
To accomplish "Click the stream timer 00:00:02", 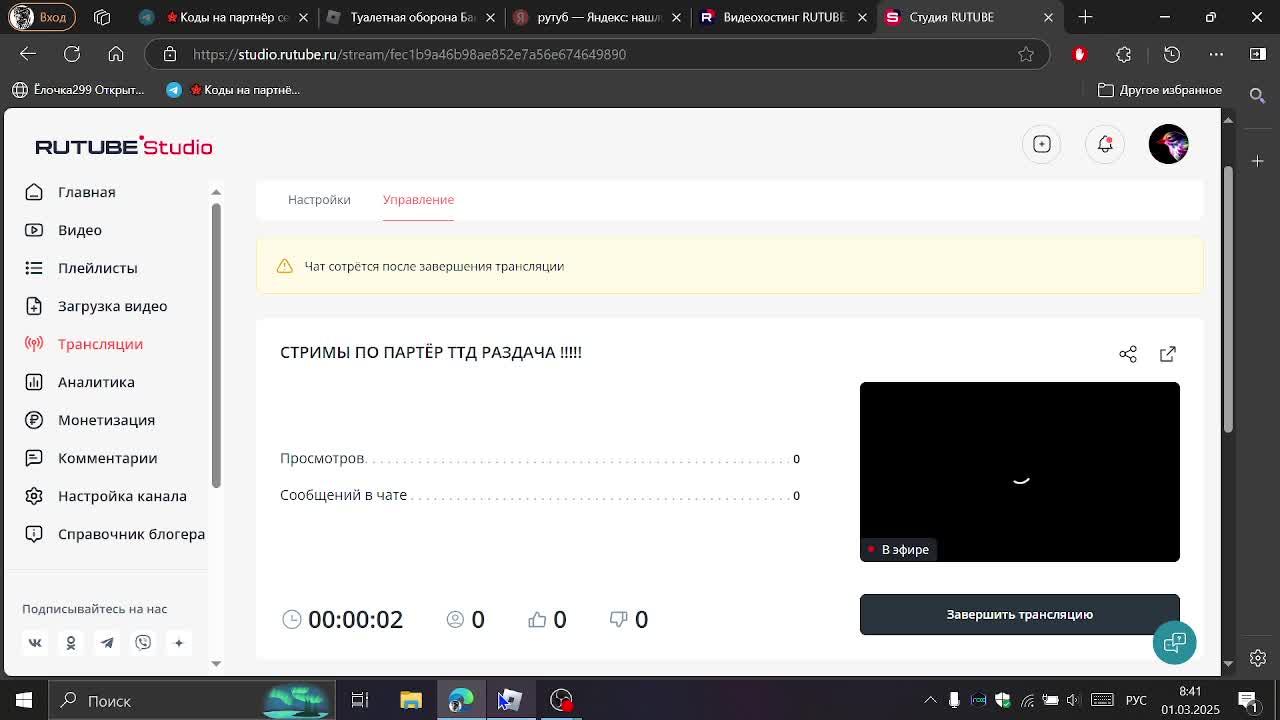I will click(x=355, y=619).
